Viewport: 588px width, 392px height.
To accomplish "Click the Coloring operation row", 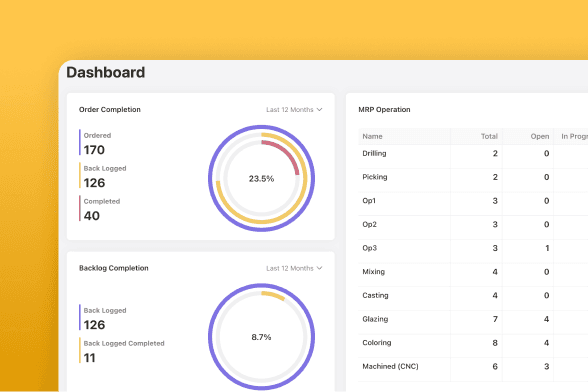I will 473,342.
